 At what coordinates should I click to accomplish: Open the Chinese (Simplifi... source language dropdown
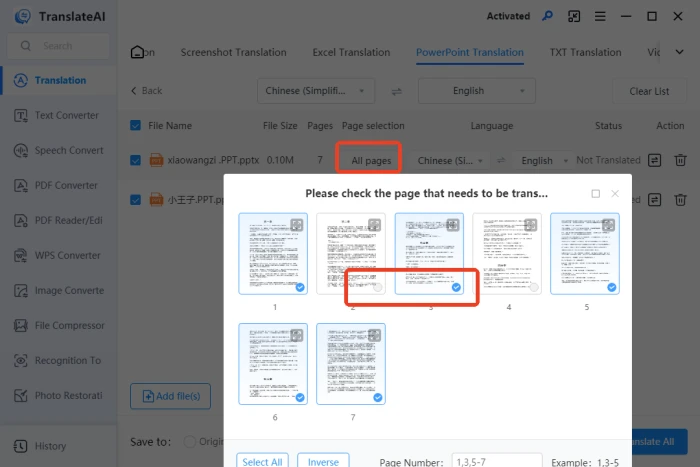(x=316, y=91)
